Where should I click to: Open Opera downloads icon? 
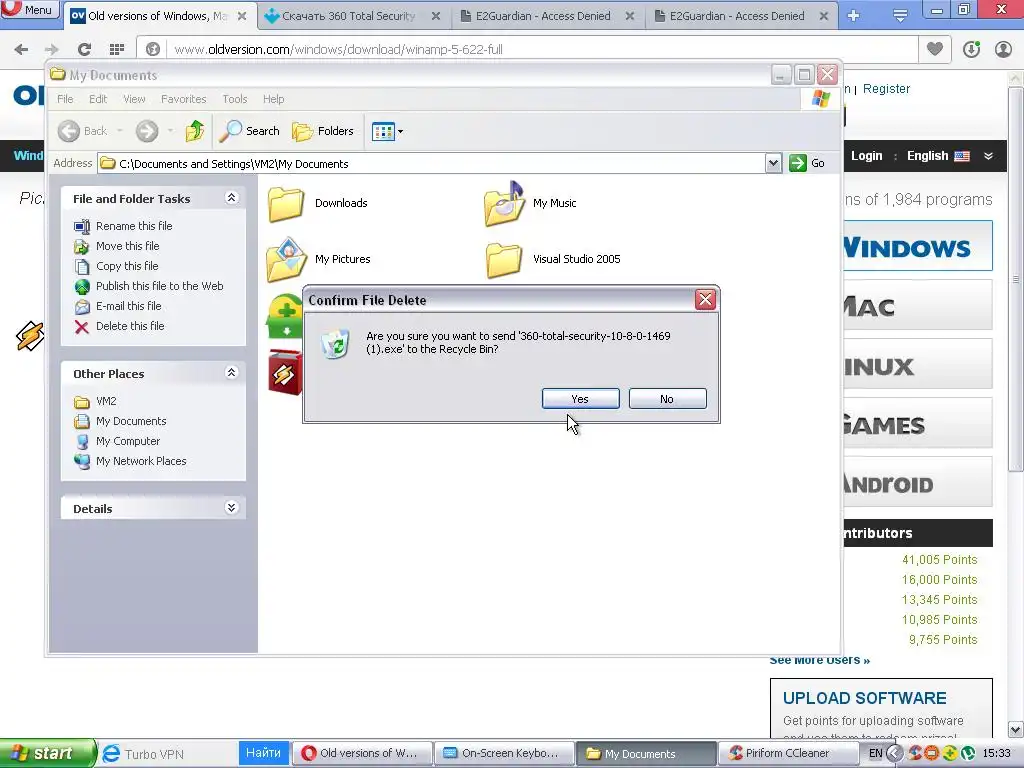coord(972,49)
